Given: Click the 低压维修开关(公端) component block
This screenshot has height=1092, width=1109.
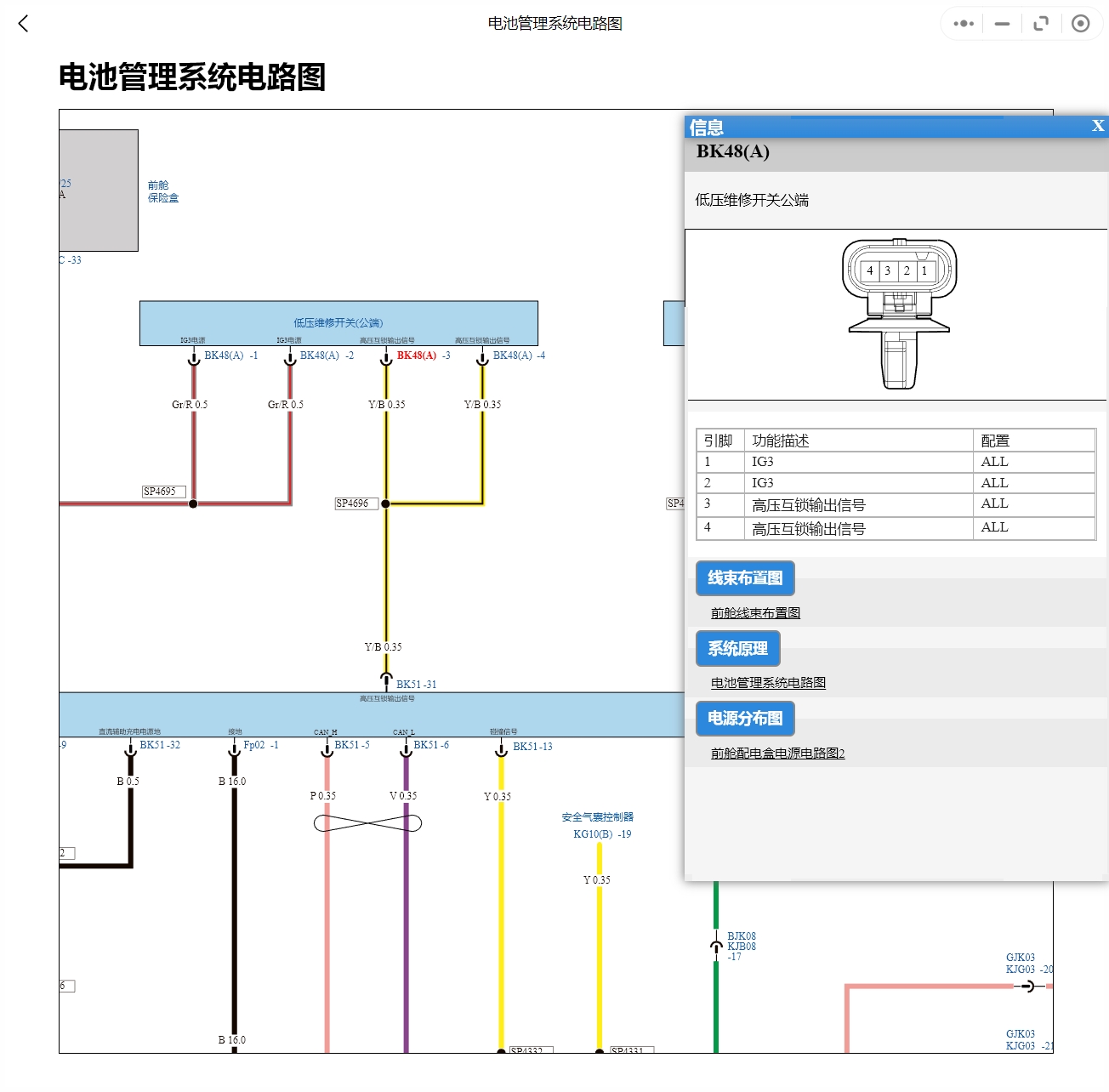Looking at the screenshot, I should 338,323.
